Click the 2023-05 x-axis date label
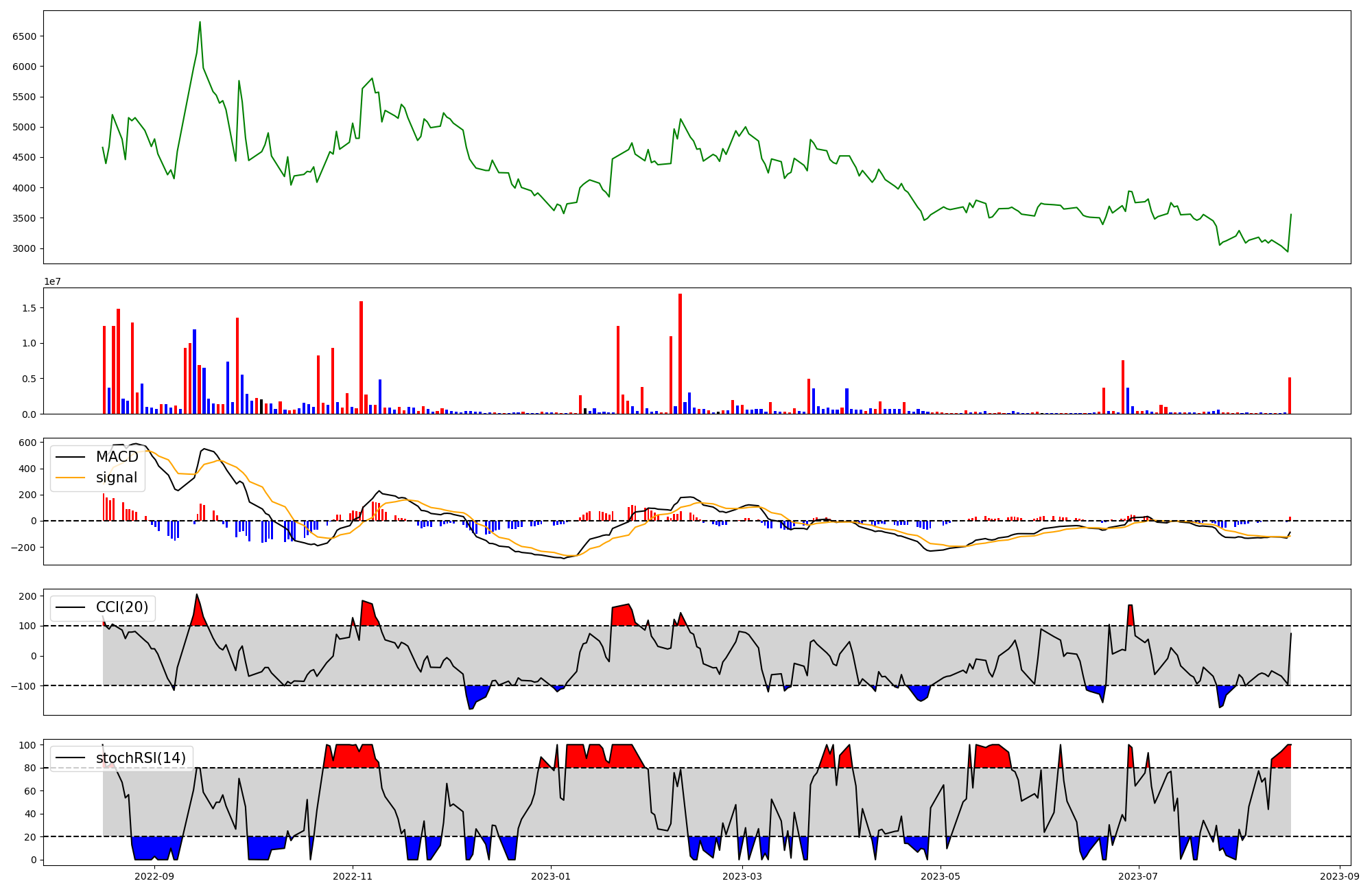This screenshot has height=892, width=1372. point(941,876)
